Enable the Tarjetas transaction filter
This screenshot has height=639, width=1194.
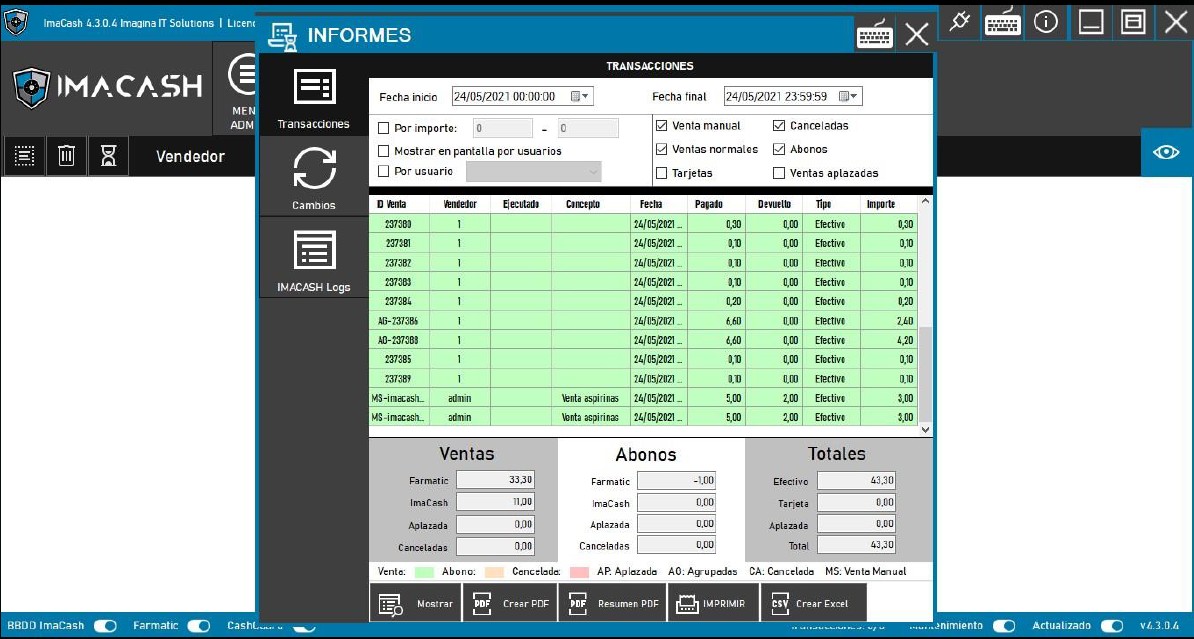663,172
